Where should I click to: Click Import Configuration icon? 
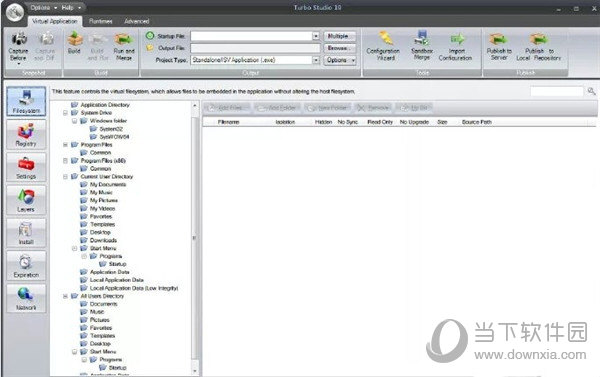pos(457,39)
